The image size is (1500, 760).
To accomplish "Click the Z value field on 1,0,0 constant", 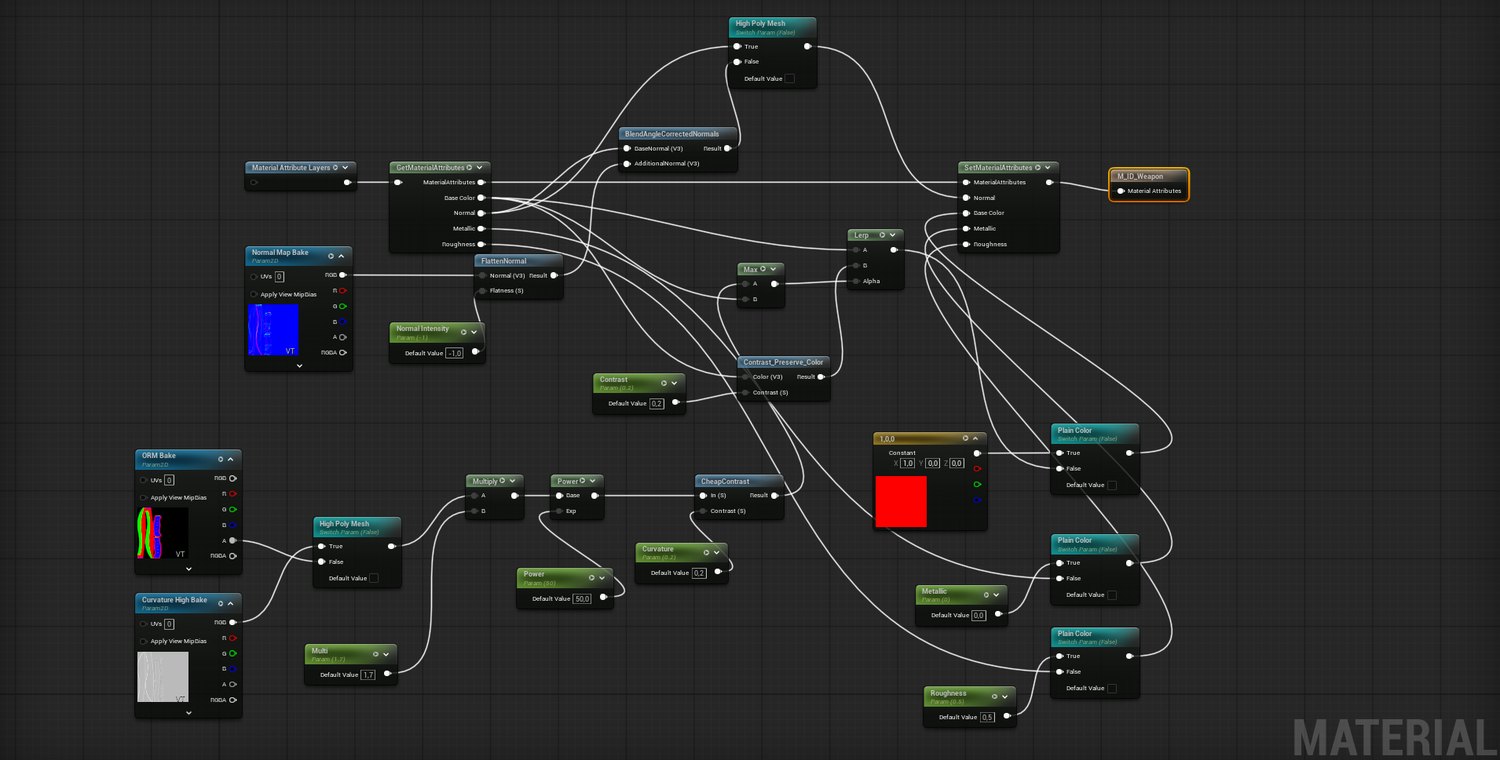I will [958, 463].
